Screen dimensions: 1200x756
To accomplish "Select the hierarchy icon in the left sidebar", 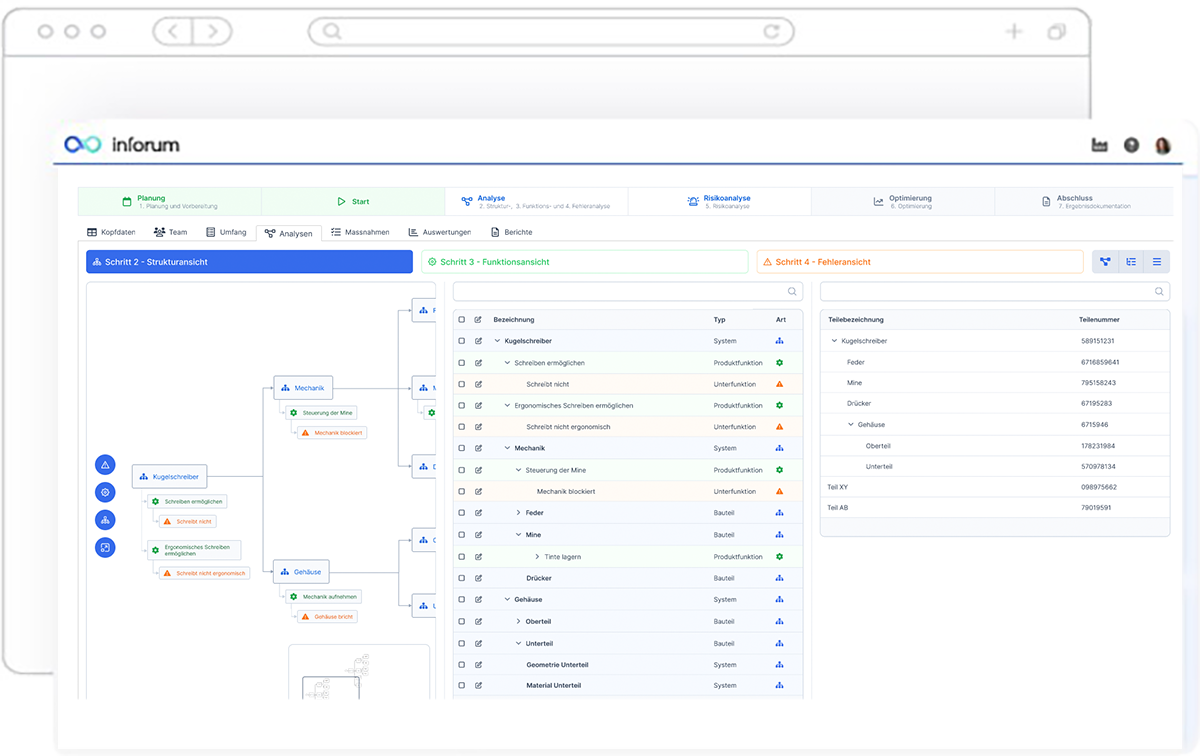I will pyautogui.click(x=105, y=519).
